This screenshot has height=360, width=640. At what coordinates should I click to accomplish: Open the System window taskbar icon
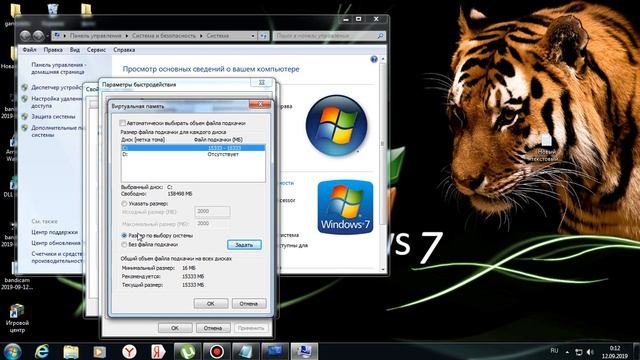tap(304, 351)
